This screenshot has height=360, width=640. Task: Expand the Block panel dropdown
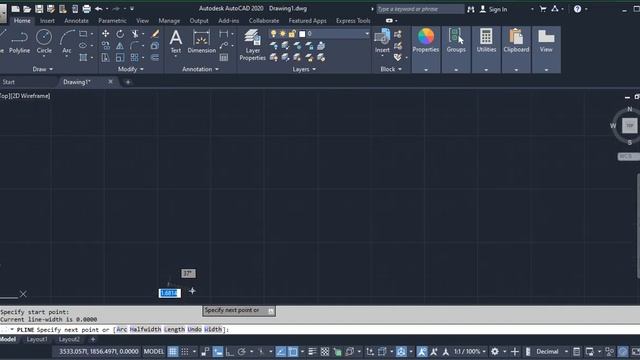[391, 69]
